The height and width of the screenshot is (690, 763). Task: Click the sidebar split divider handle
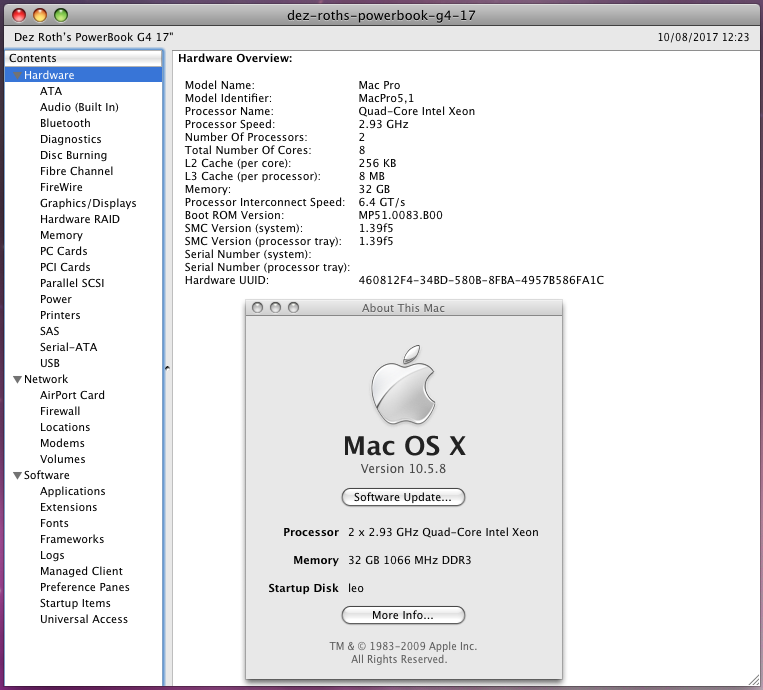pos(167,368)
